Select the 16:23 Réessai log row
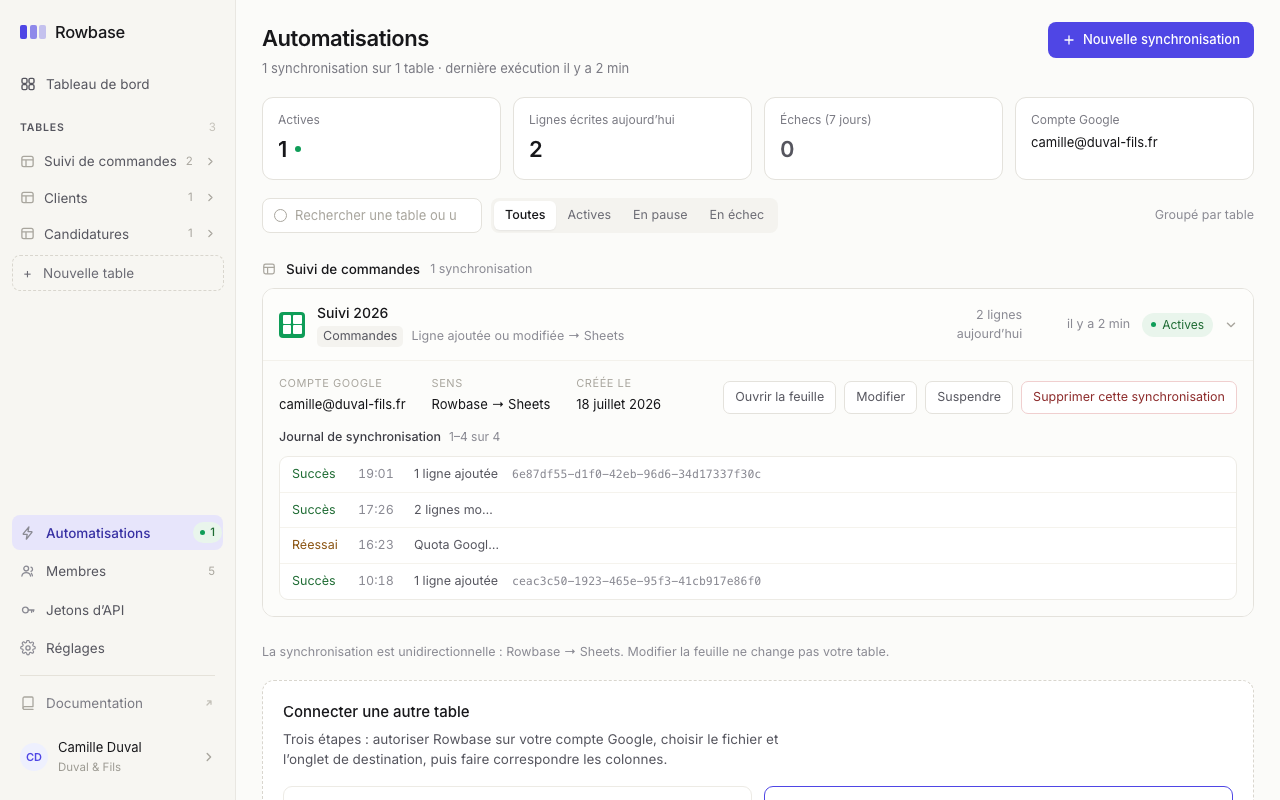Screen dimensions: 1280x800 click(758, 545)
